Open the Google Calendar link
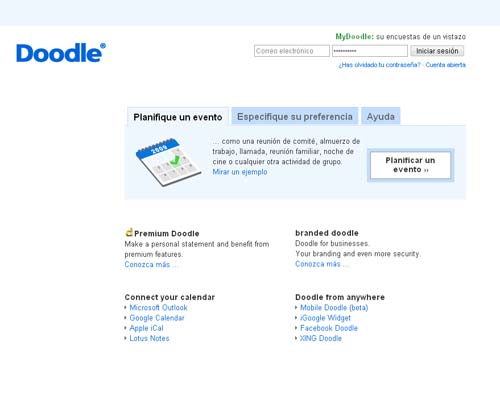Viewport: 500px width, 400px height. pyautogui.click(x=157, y=318)
